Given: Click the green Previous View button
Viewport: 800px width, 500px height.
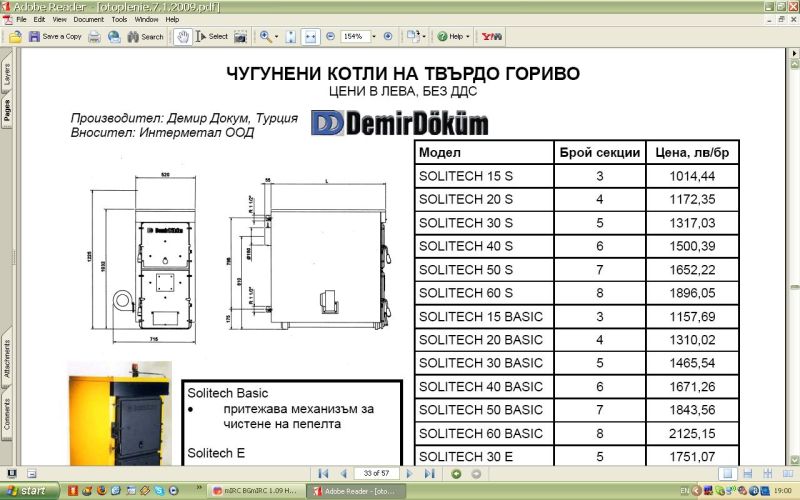Looking at the screenshot, I should coord(455,473).
